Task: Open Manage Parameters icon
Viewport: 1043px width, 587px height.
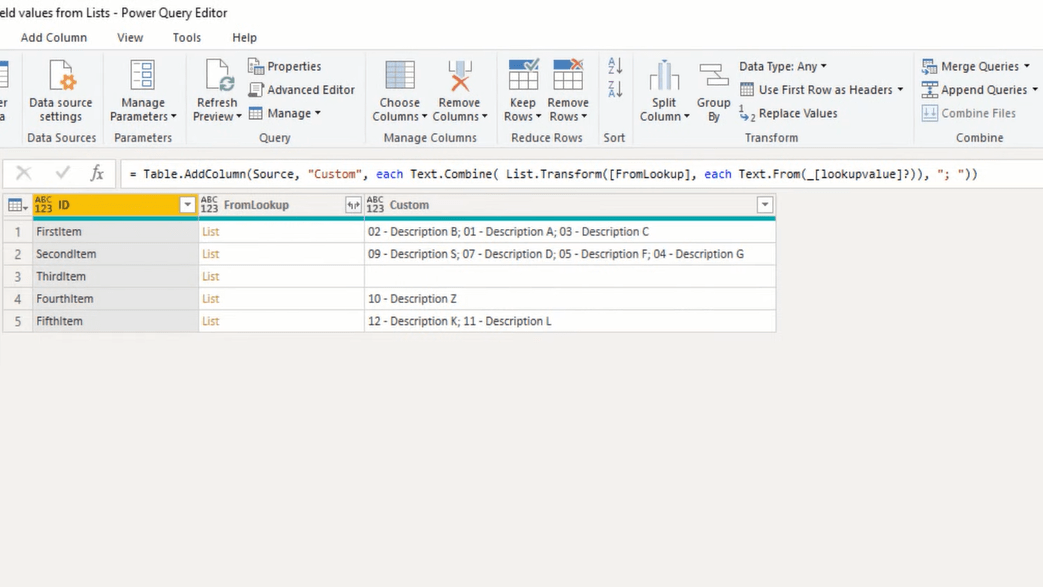Action: (x=142, y=75)
